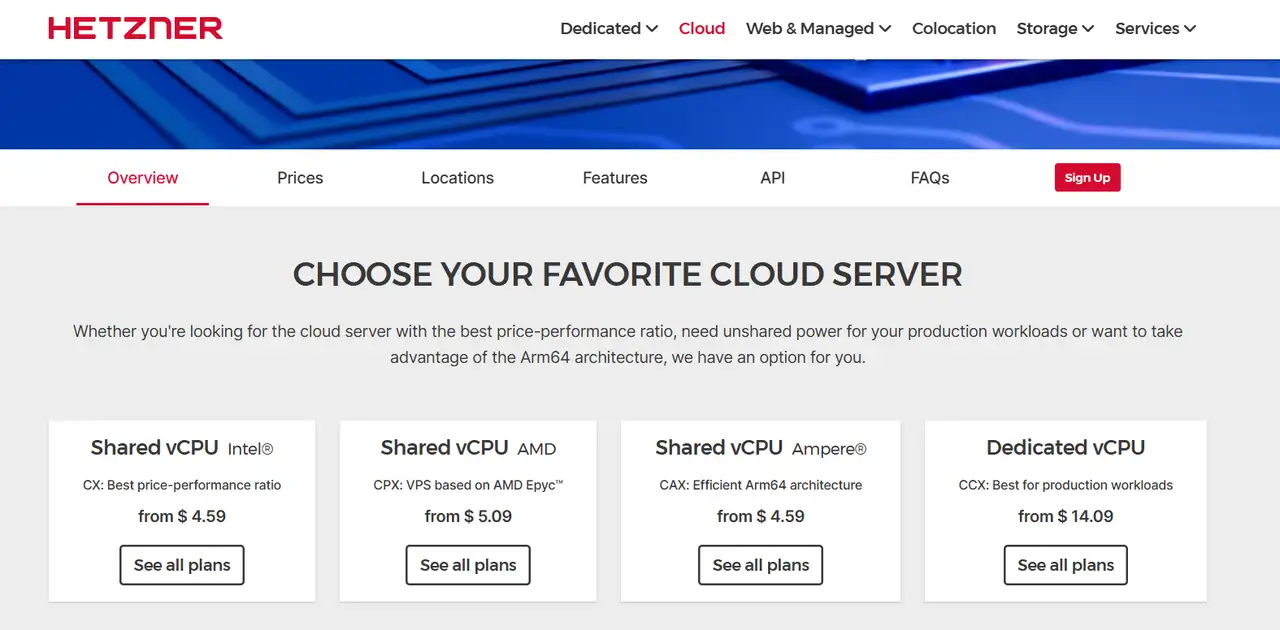Open the Services dropdown menu
This screenshot has height=630, width=1280.
pos(1155,28)
